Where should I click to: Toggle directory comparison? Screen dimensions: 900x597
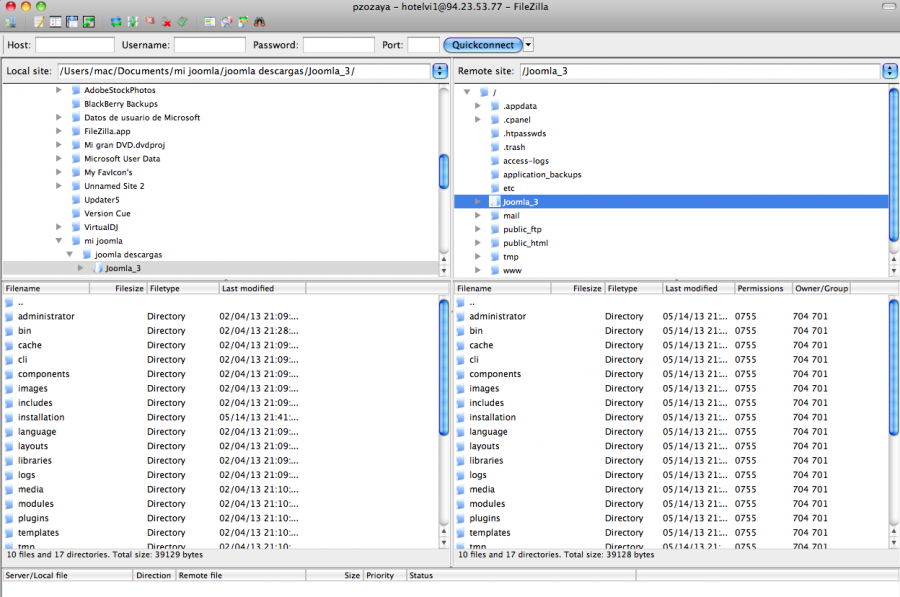point(227,22)
